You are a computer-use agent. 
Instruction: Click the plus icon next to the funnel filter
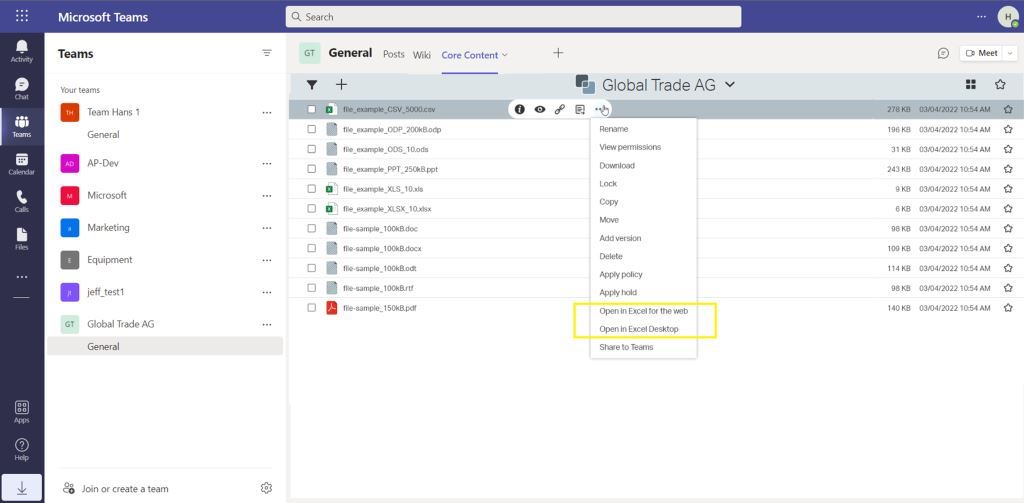tap(341, 85)
